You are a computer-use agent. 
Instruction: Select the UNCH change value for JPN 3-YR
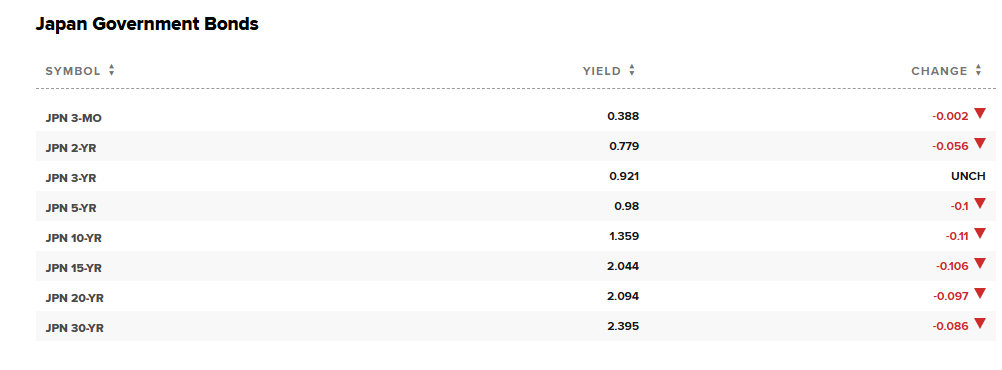pos(968,176)
